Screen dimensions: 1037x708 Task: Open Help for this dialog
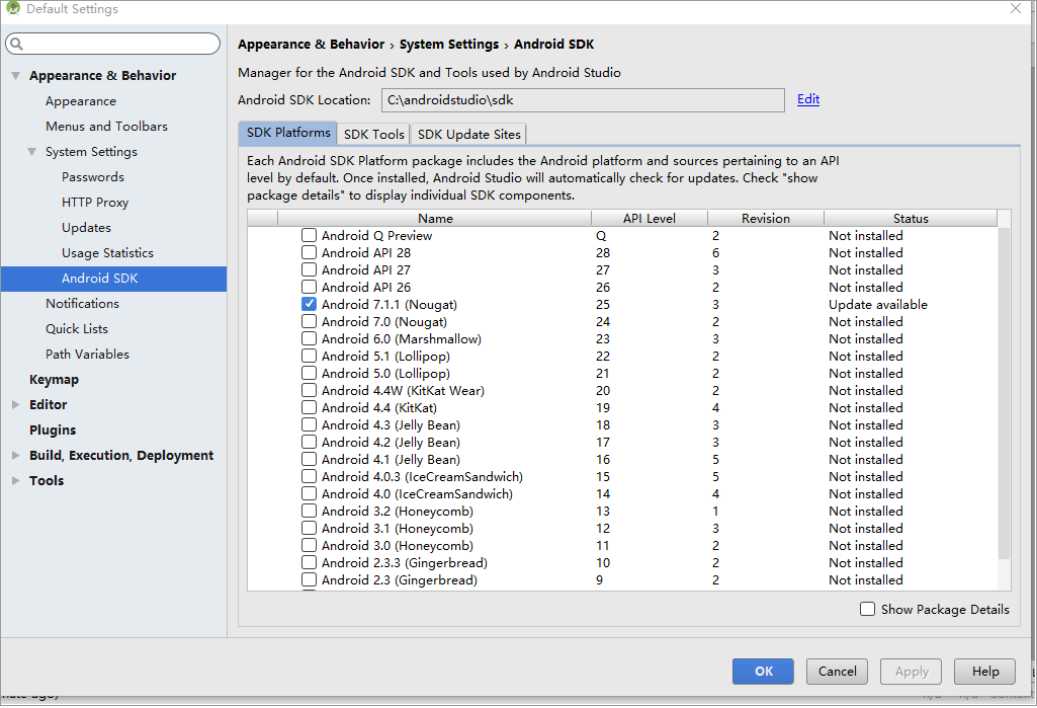click(x=985, y=672)
